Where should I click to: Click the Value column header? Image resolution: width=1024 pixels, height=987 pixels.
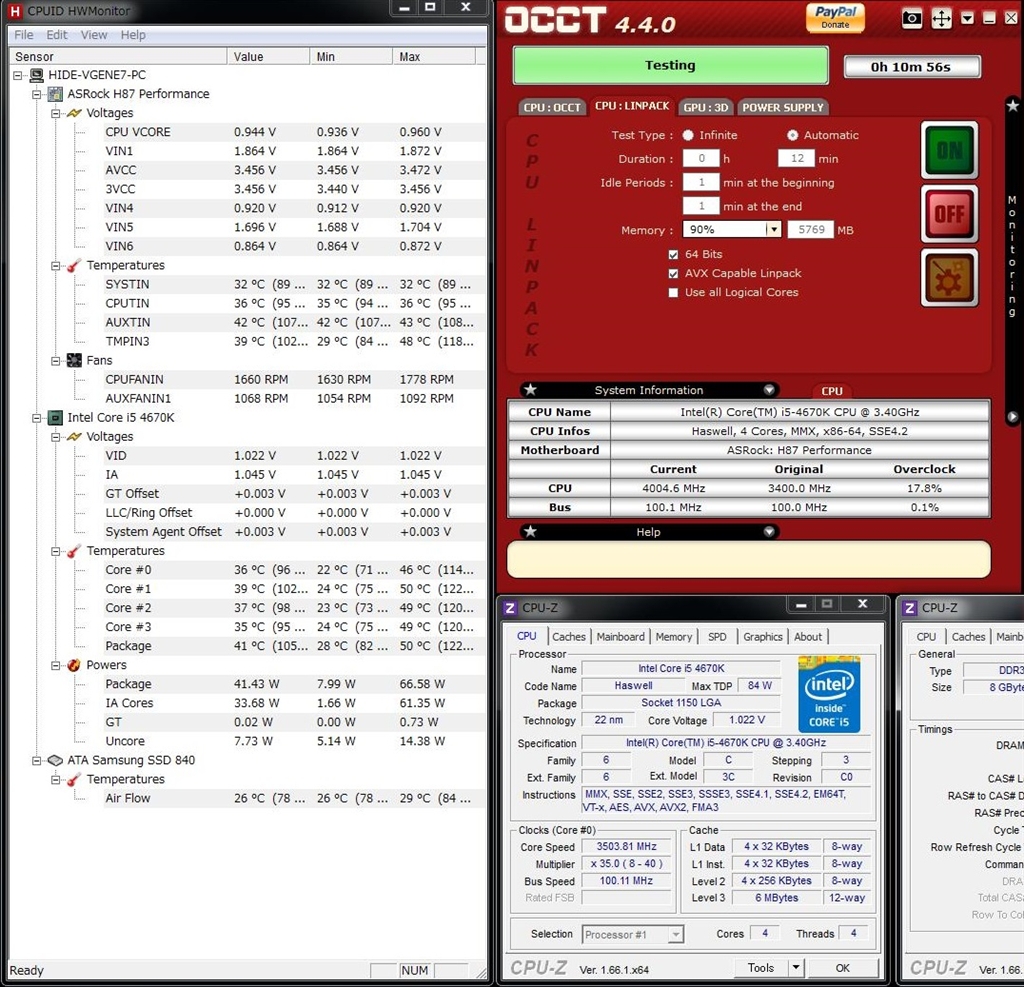tap(268, 56)
